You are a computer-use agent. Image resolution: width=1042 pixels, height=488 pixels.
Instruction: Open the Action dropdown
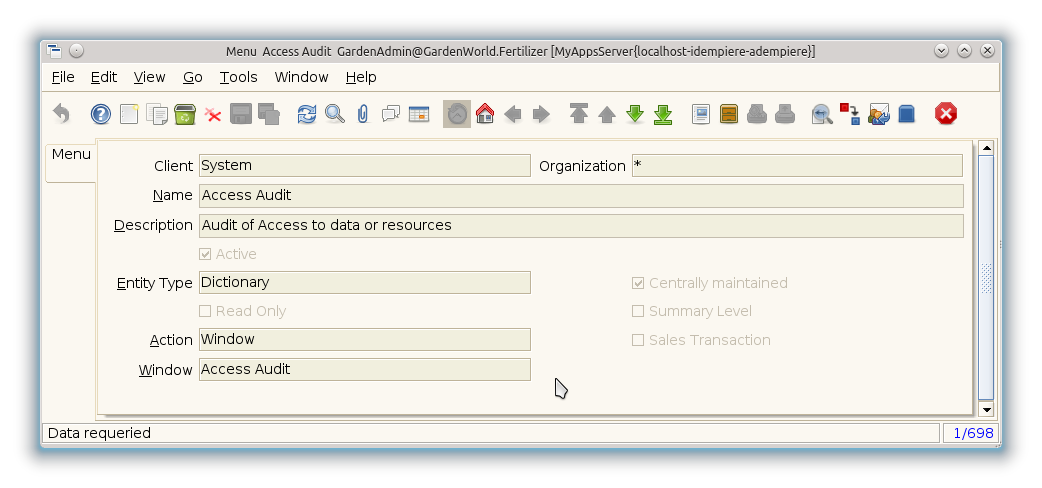(364, 339)
